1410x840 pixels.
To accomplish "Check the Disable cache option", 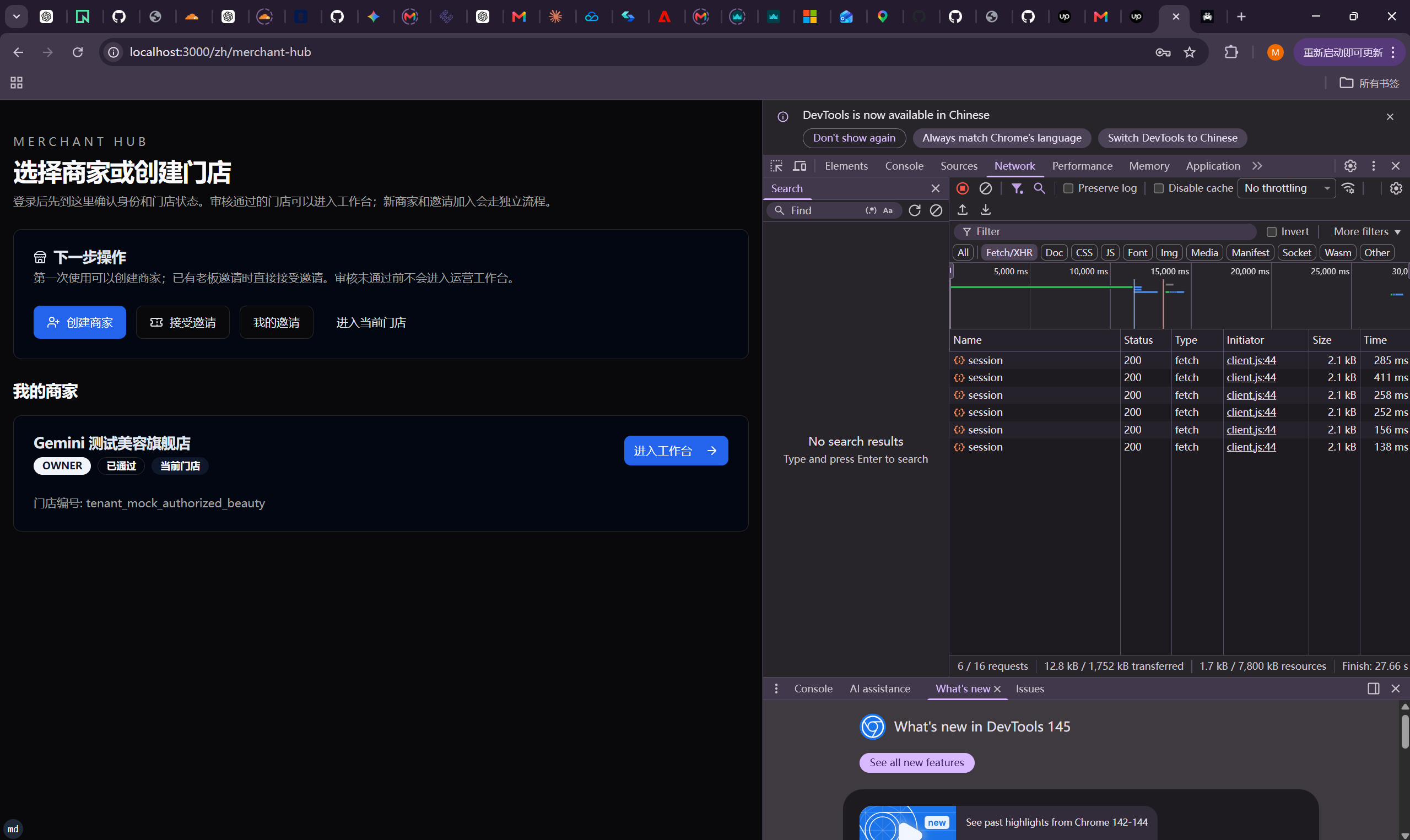I will pyautogui.click(x=1158, y=188).
